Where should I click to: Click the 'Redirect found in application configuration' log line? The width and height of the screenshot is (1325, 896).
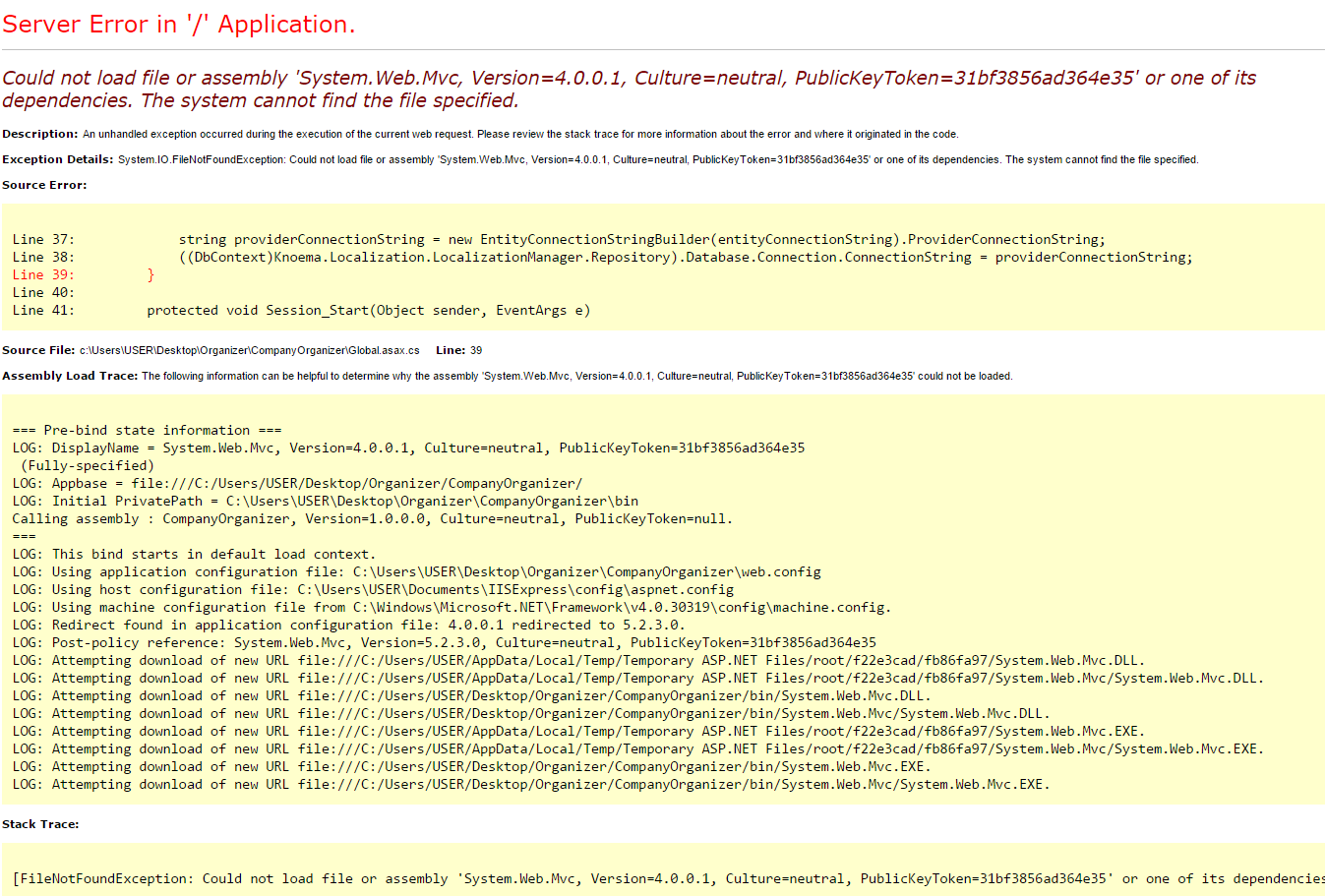point(348,625)
